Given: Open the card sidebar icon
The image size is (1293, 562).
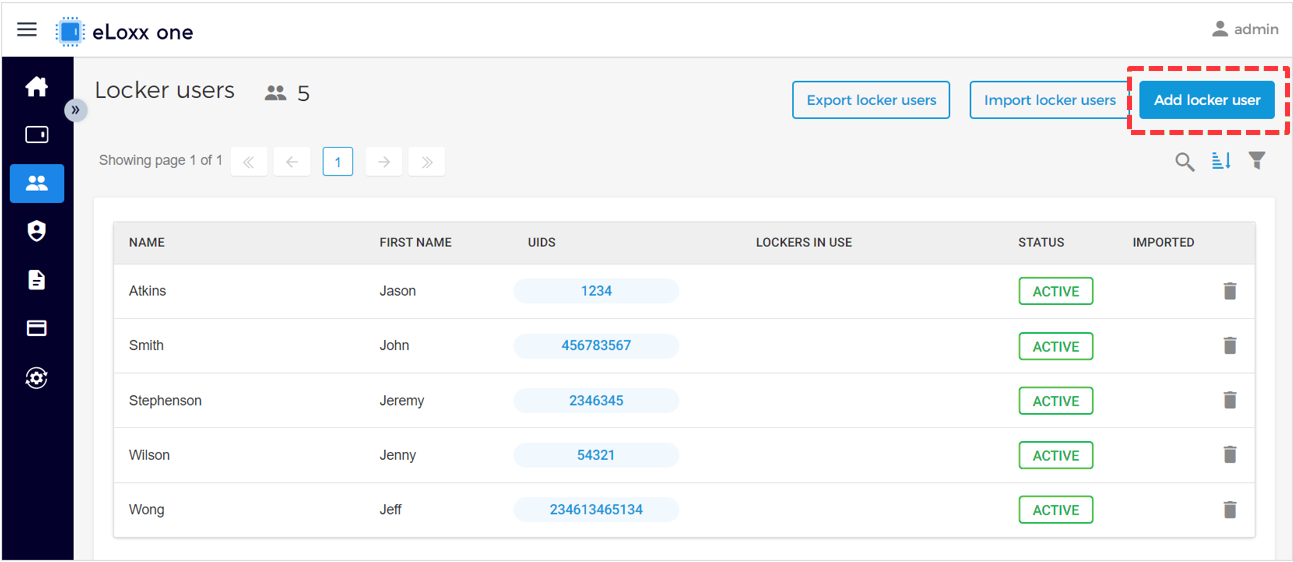Looking at the screenshot, I should point(37,328).
